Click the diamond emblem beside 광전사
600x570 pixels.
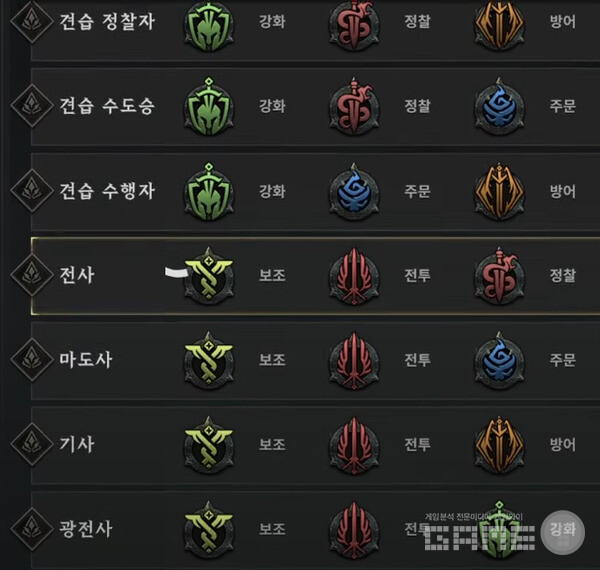click(x=32, y=529)
